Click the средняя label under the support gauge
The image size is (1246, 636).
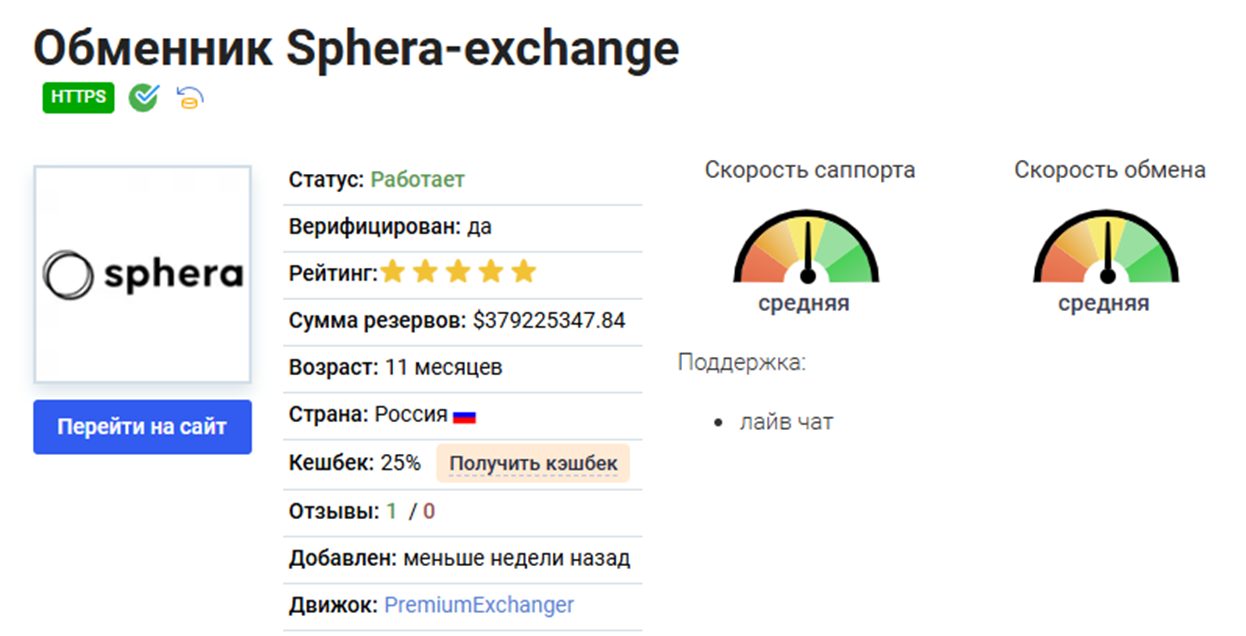(807, 302)
